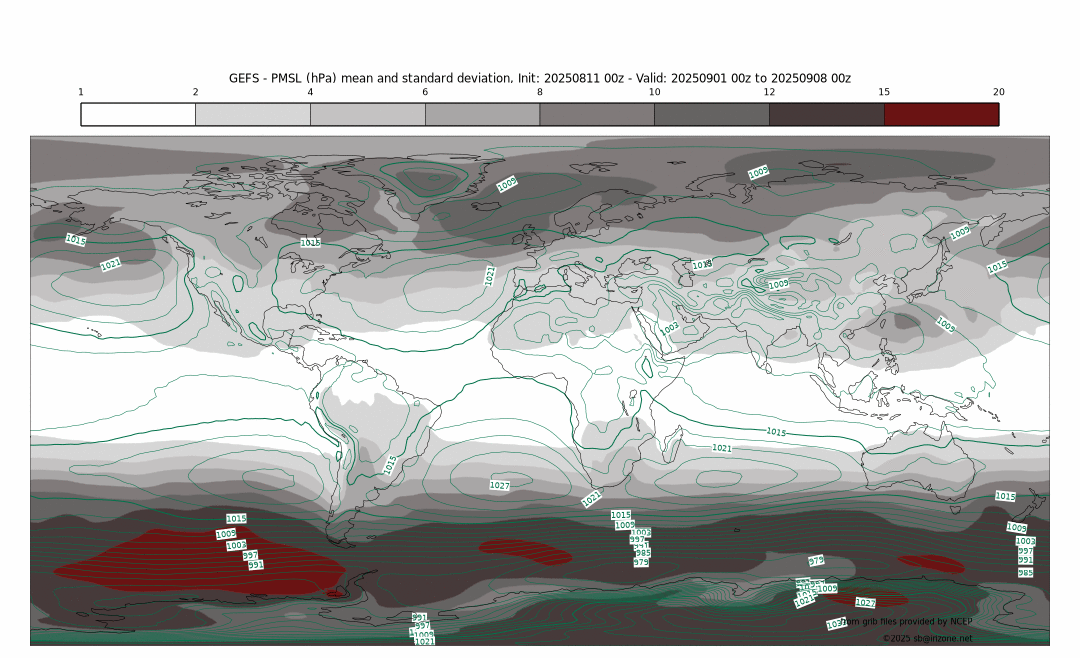Screen dimensions: 1080x658
Task: Select the 1021 label in North Pacific
Action: click(111, 265)
